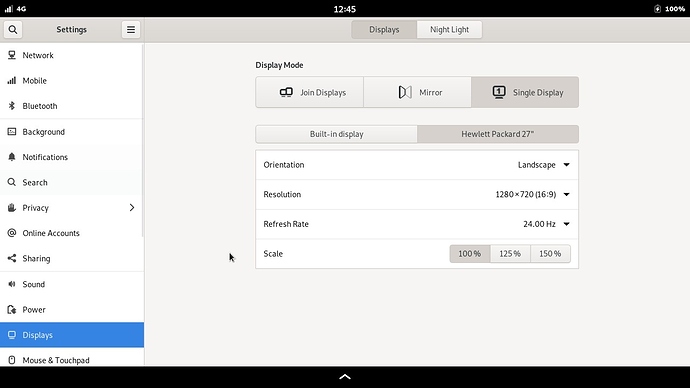The width and height of the screenshot is (690, 388).
Task: Click the Mobile signal bars sidebar icon
Action: (x=12, y=81)
